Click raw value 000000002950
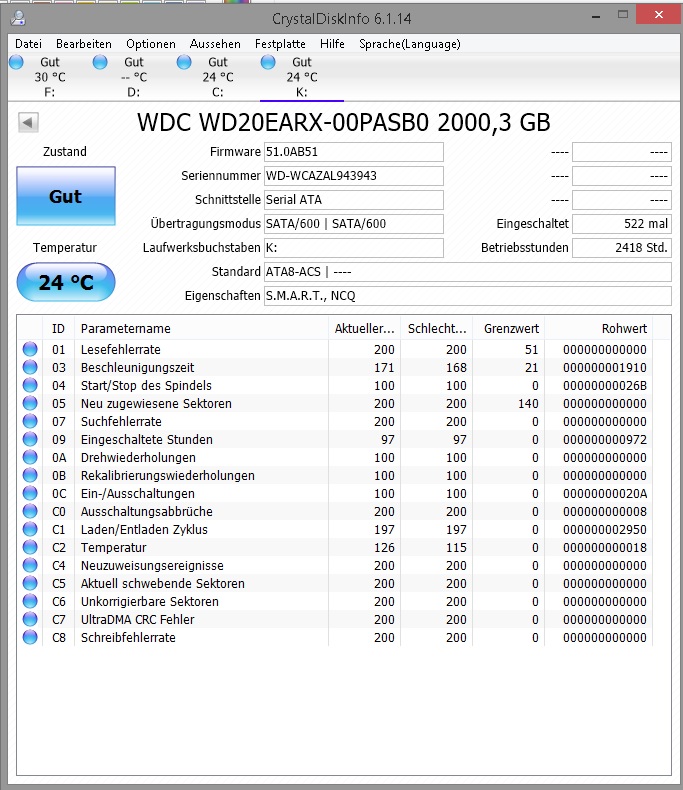The height and width of the screenshot is (790, 683). 604,530
